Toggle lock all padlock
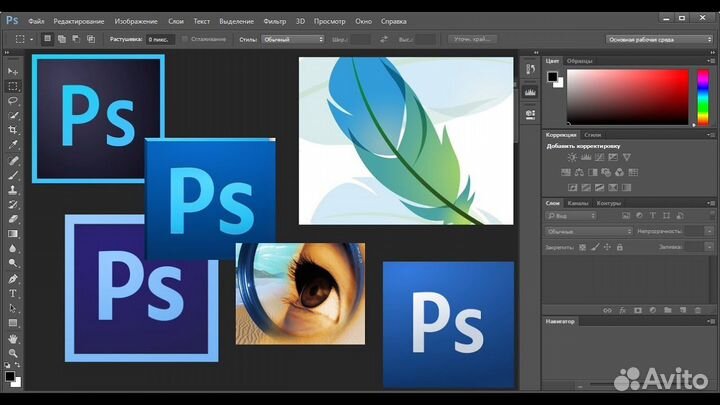The image size is (720, 405). click(x=619, y=247)
